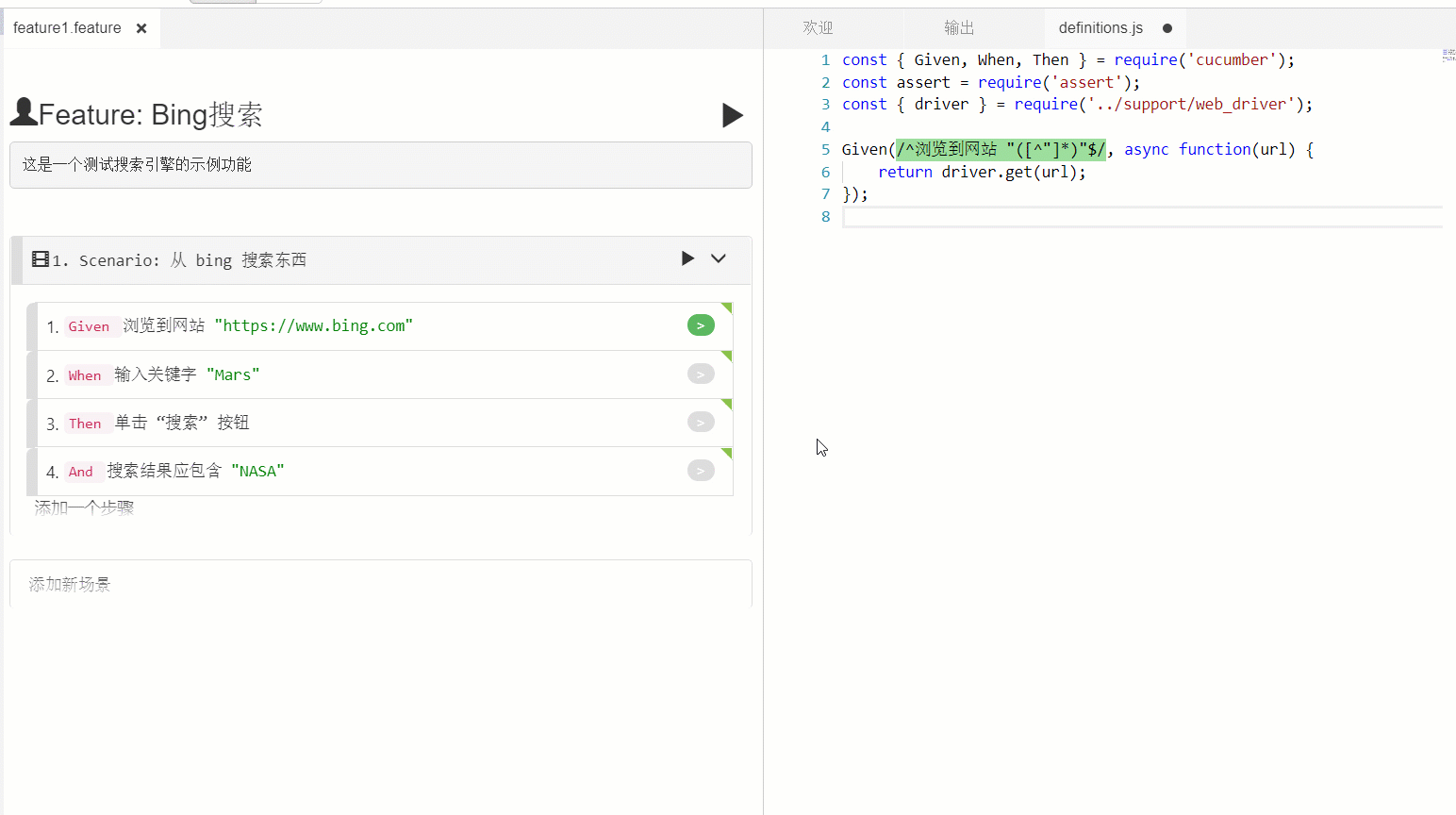
Task: Click green corner marker on Then step
Action: point(728,404)
